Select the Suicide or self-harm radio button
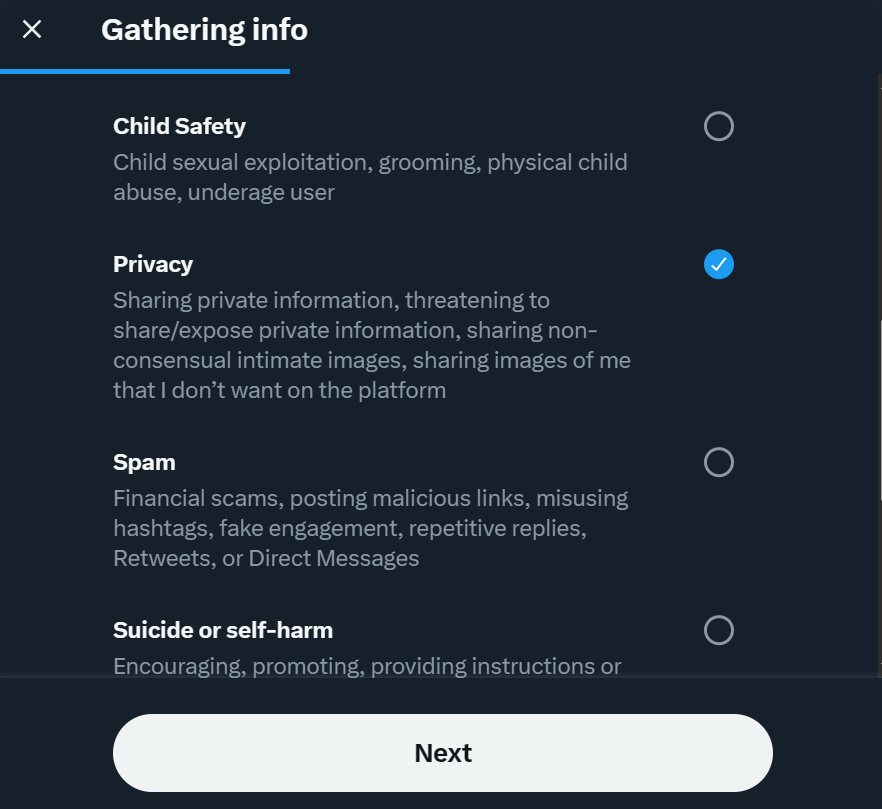882x809 pixels. coord(718,630)
